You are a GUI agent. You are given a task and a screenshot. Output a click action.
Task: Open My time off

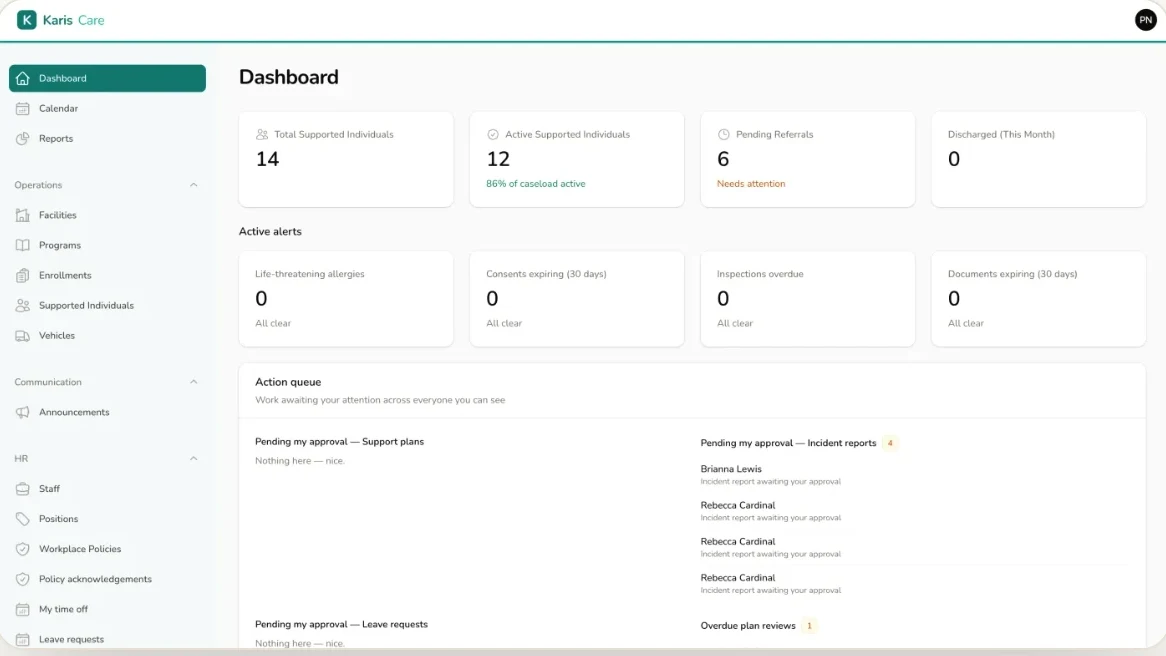(x=107, y=609)
